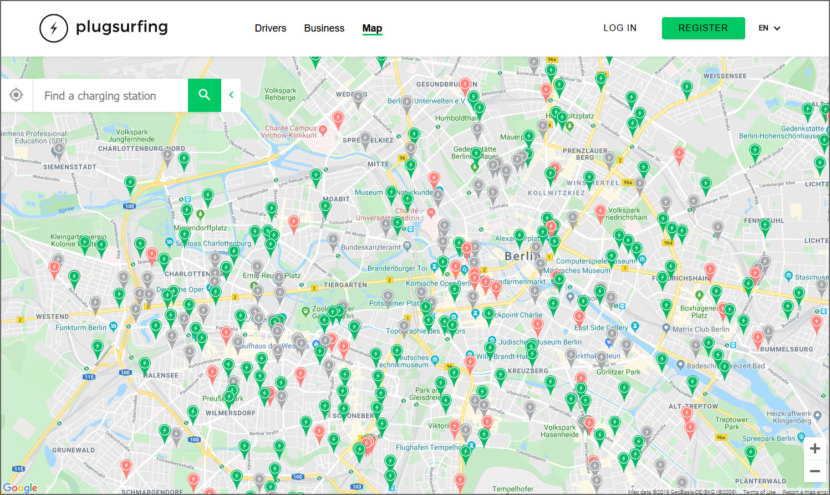The height and width of the screenshot is (495, 830).
Task: Click the 'Volkspark Jungfernheide' map label
Action: pos(131,135)
